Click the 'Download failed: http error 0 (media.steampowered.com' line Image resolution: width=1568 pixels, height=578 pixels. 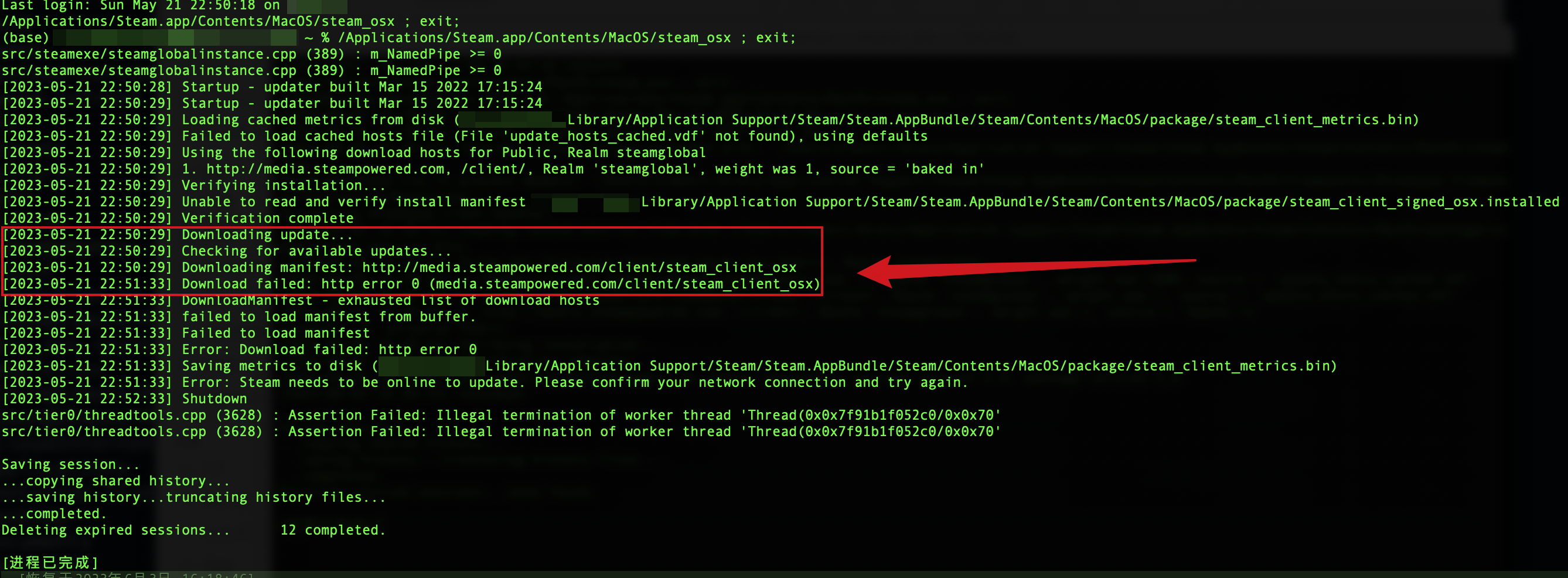point(500,284)
